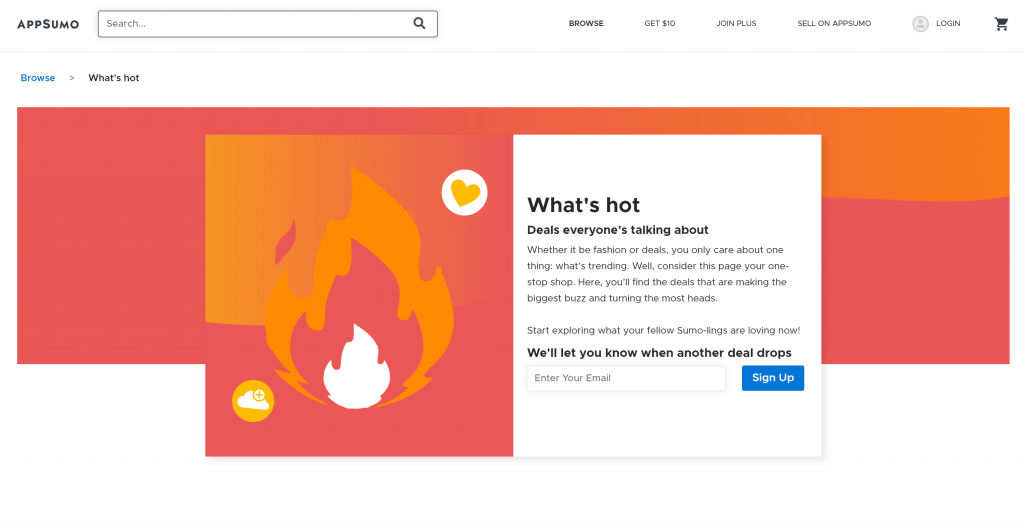Click the What's hot breadcrumb
1024x522 pixels.
(114, 78)
